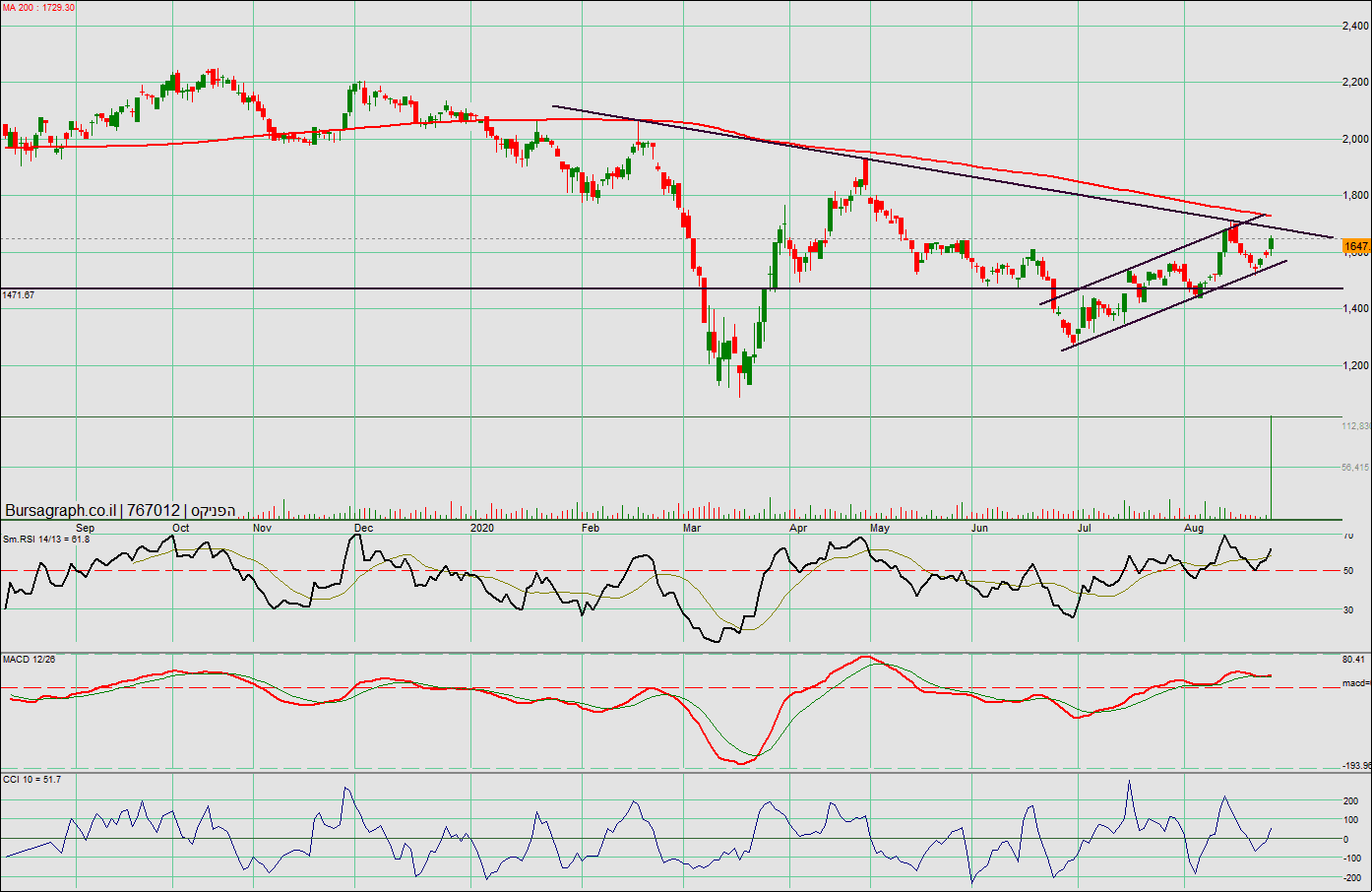The width and height of the screenshot is (1372, 892).
Task: Select the Apr month label
Action: tap(798, 528)
